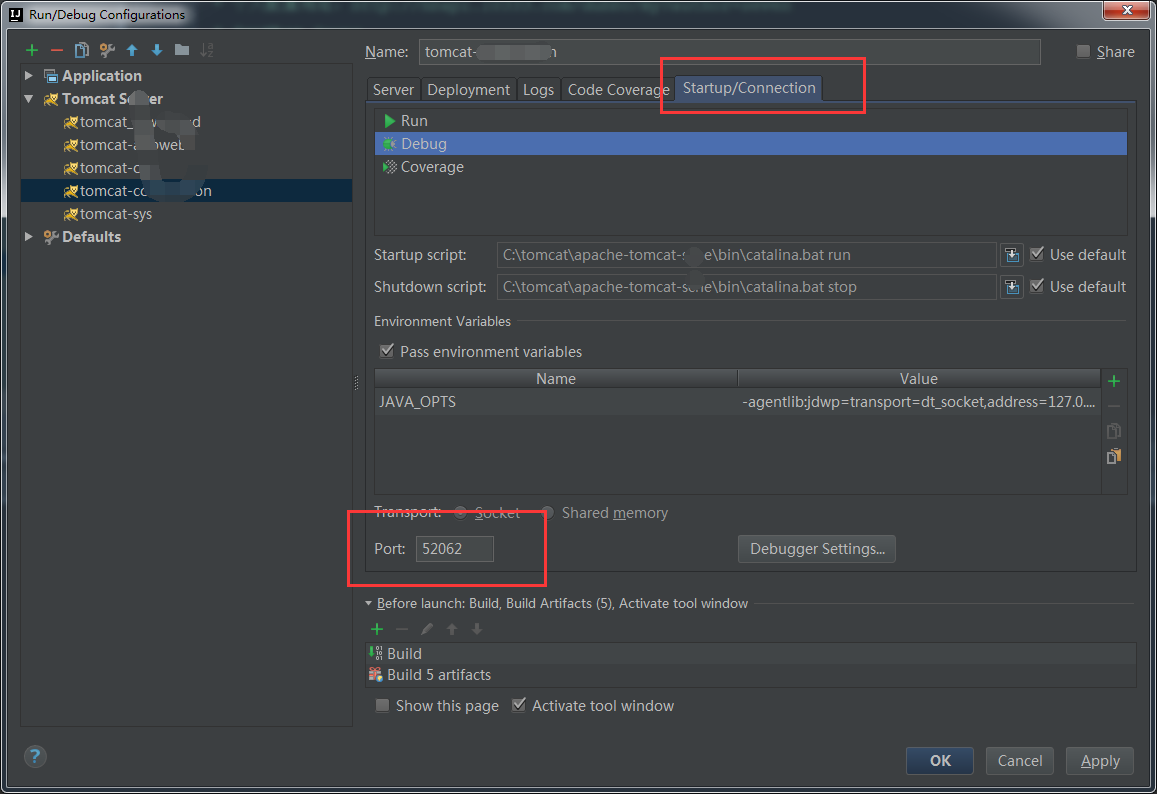Add environment variable with green plus
Screen dimensions: 1157x794
click(1114, 381)
